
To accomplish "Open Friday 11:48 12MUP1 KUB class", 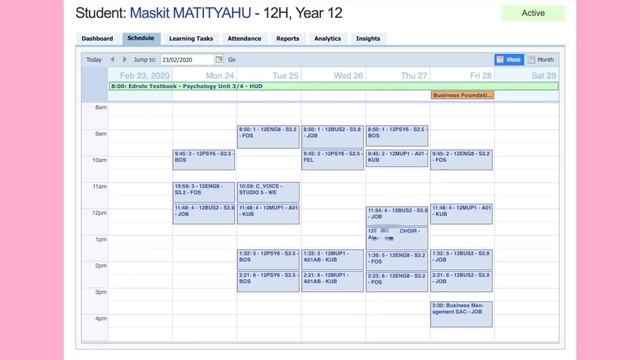I will point(461,214).
